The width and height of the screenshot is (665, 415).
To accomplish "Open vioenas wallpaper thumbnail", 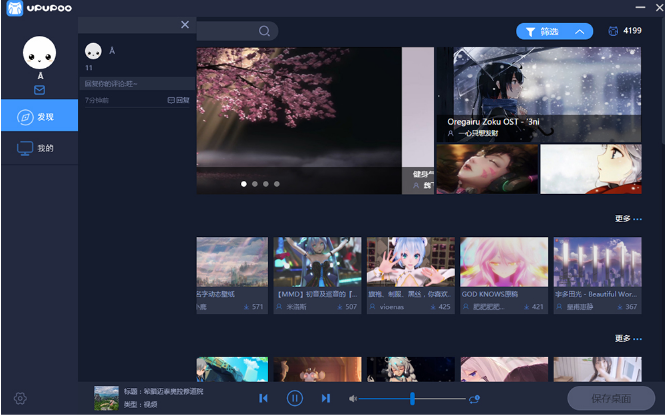I will click(x=411, y=262).
